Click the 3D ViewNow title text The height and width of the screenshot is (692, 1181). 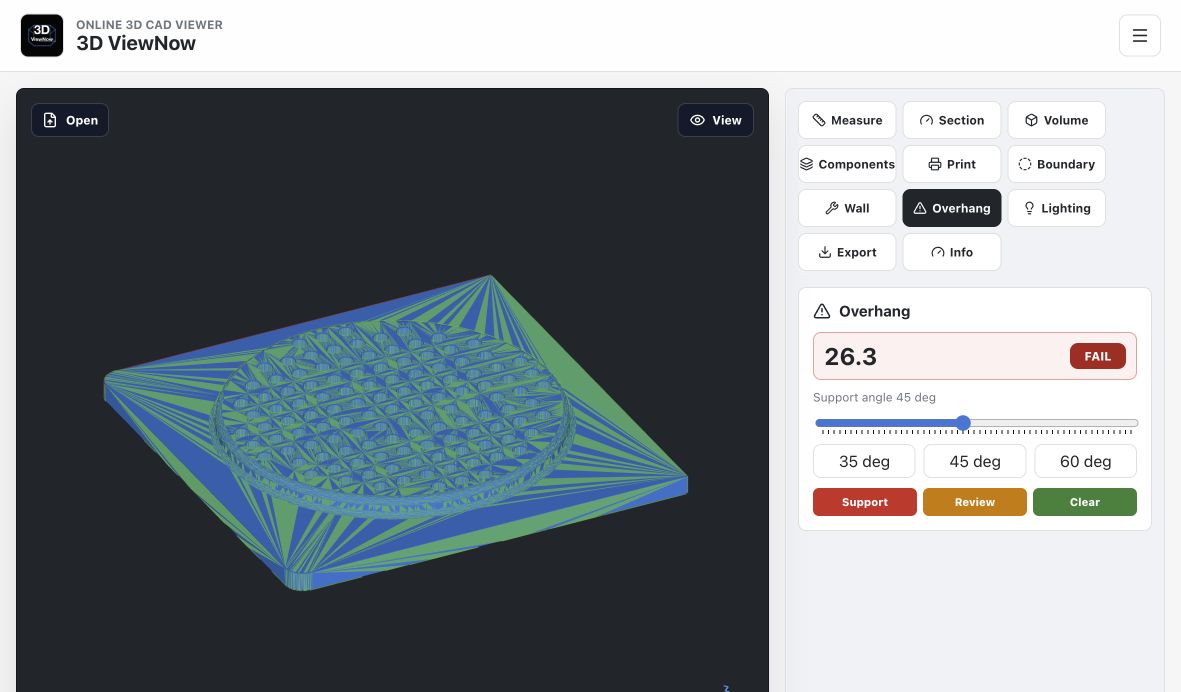(x=136, y=44)
